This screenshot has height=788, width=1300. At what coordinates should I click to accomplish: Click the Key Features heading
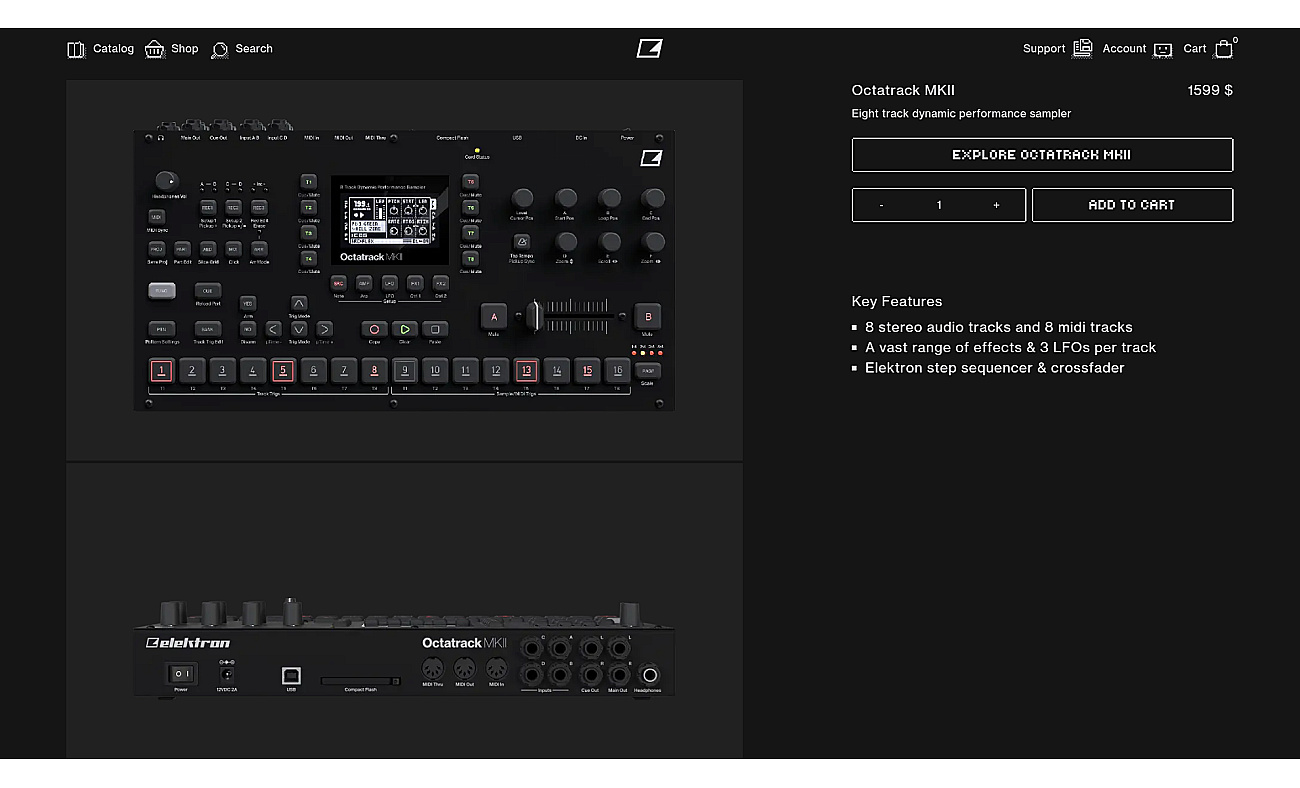click(897, 301)
